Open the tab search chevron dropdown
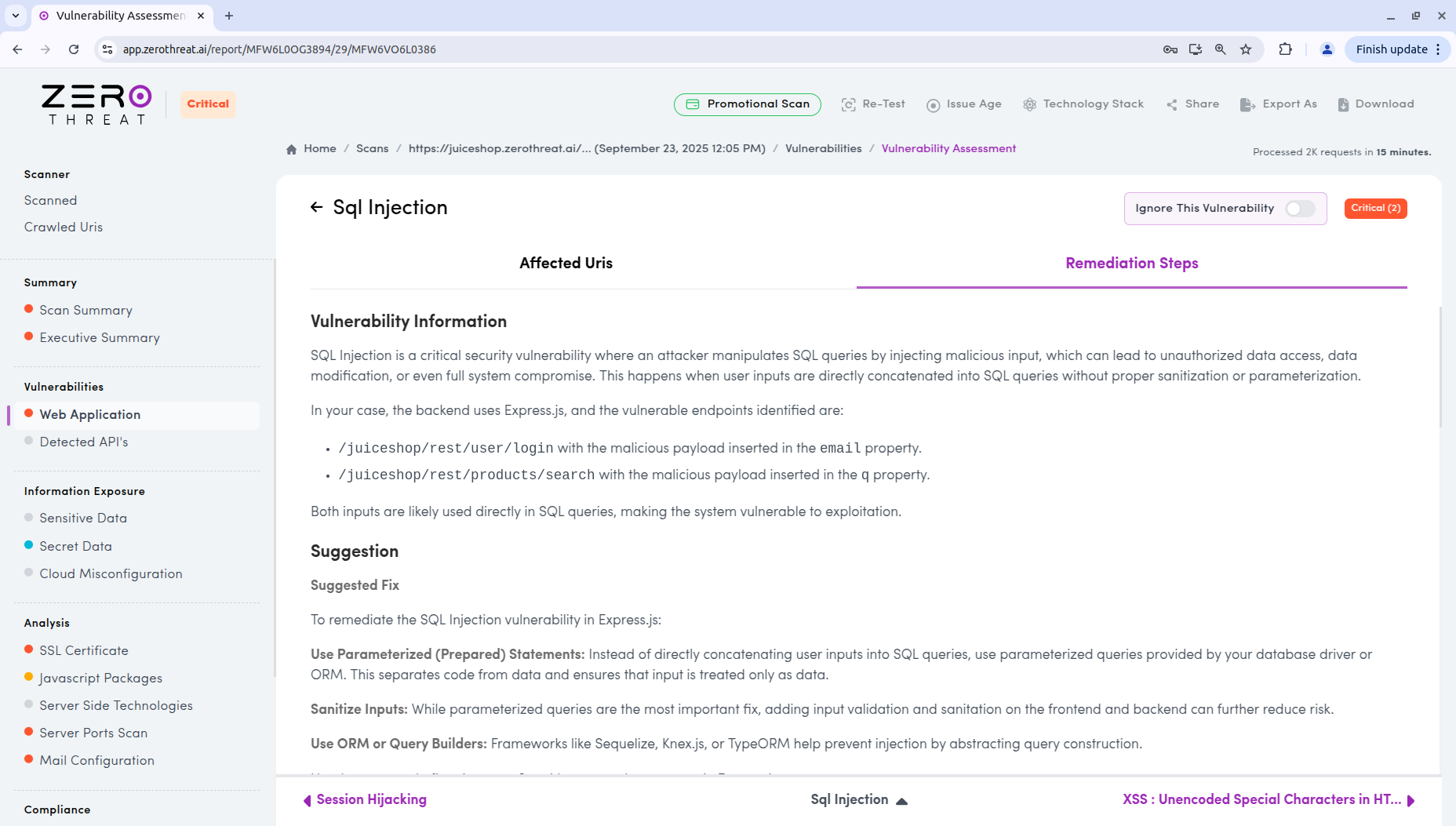Viewport: 1456px width, 826px height. (x=14, y=16)
